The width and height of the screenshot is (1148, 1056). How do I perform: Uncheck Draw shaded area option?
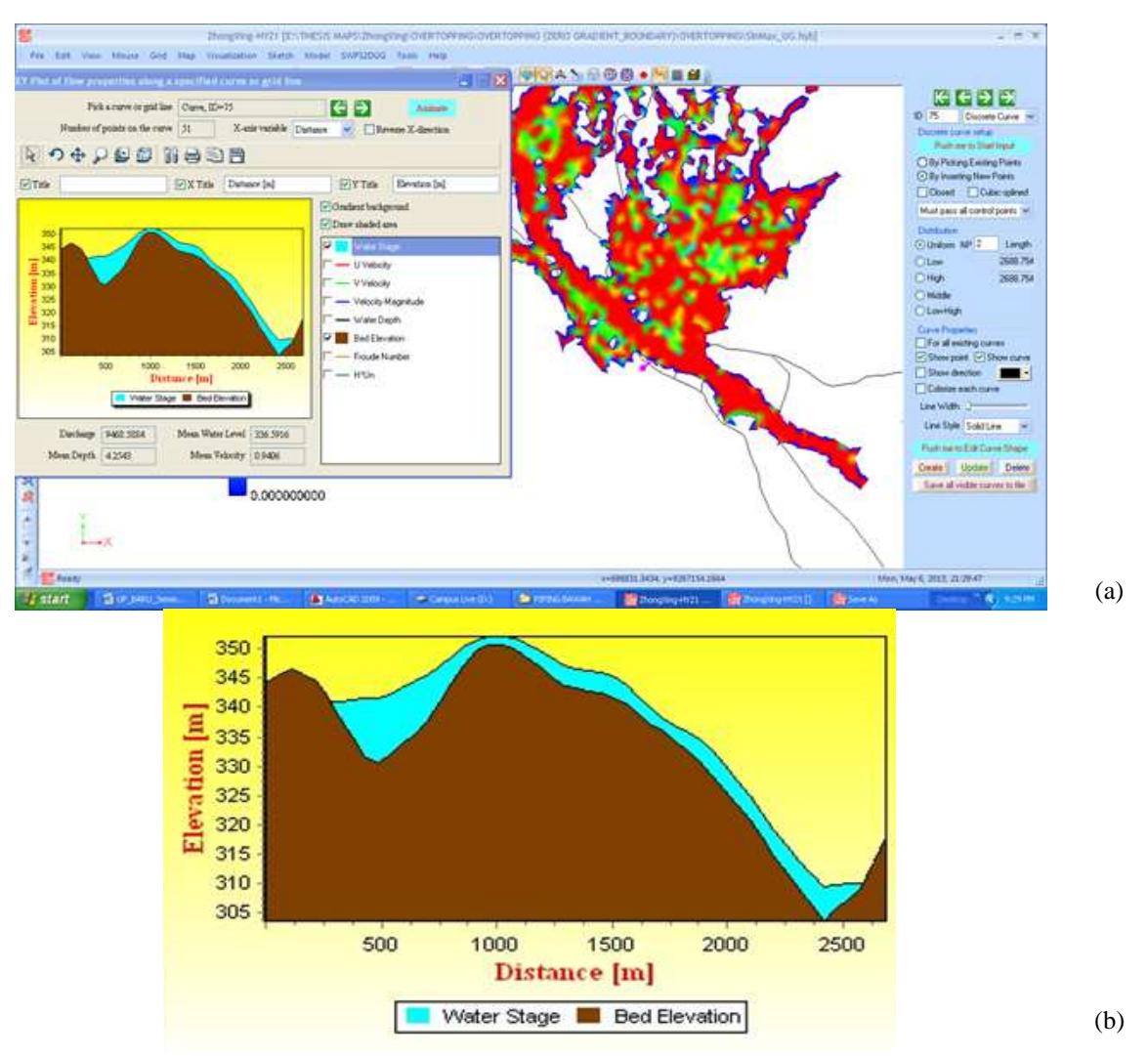tap(326, 224)
